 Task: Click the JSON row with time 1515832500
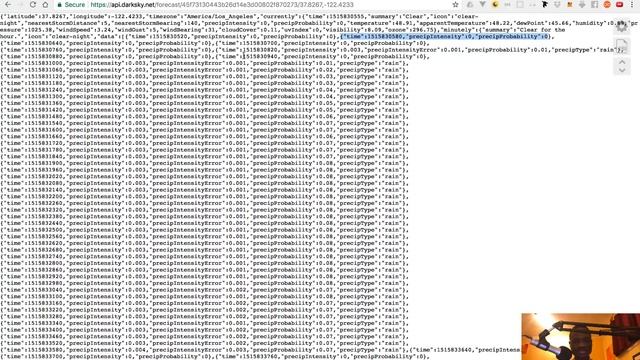[x=204, y=230]
